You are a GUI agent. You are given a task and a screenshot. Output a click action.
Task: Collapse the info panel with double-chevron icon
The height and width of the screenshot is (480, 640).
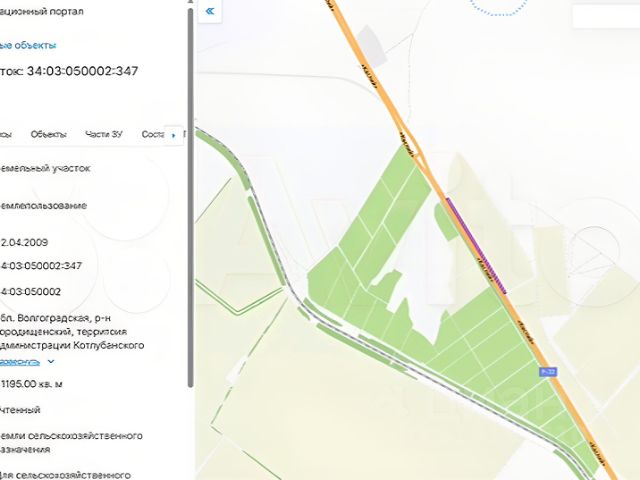[x=210, y=11]
